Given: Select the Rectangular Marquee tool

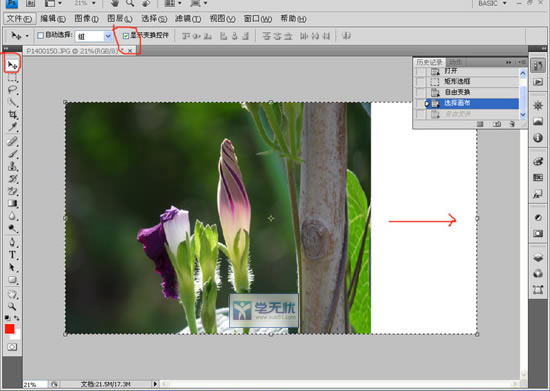Looking at the screenshot, I should tap(12, 77).
